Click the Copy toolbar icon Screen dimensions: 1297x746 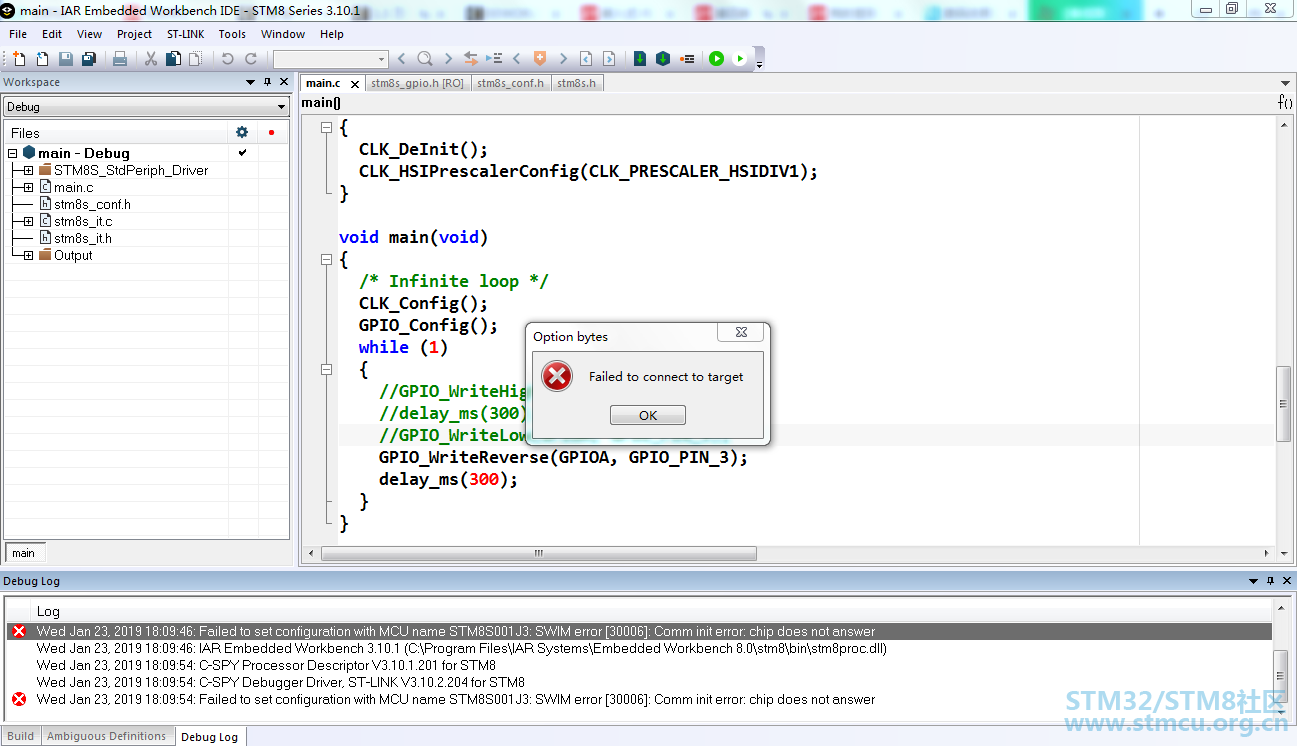(x=173, y=59)
